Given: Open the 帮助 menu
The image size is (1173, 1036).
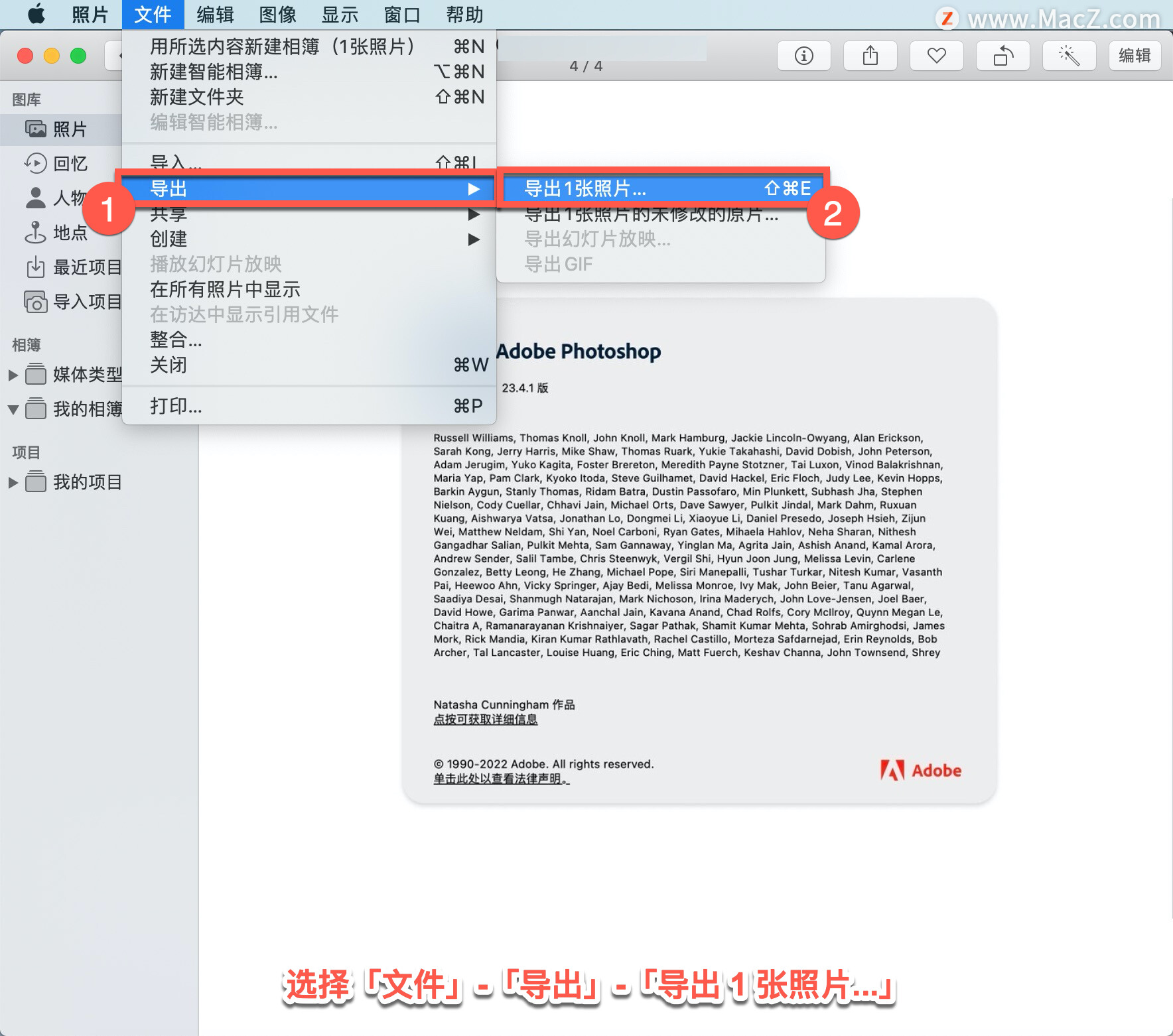Looking at the screenshot, I should [x=464, y=14].
